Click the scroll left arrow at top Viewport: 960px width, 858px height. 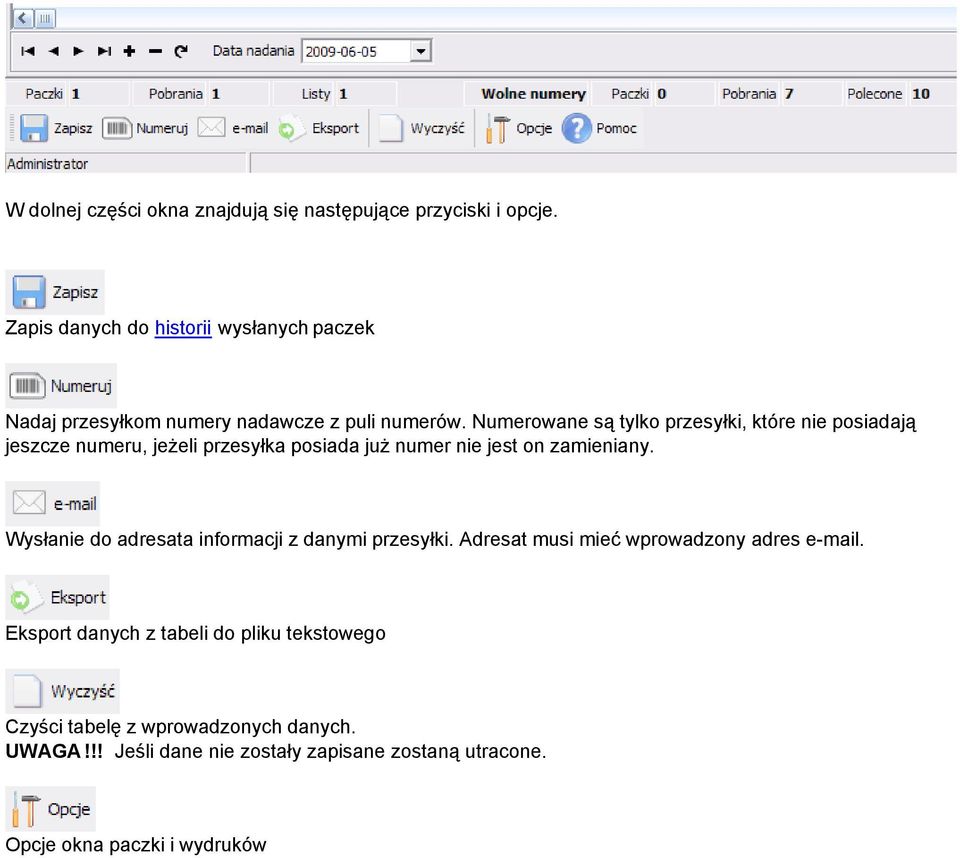coord(22,18)
